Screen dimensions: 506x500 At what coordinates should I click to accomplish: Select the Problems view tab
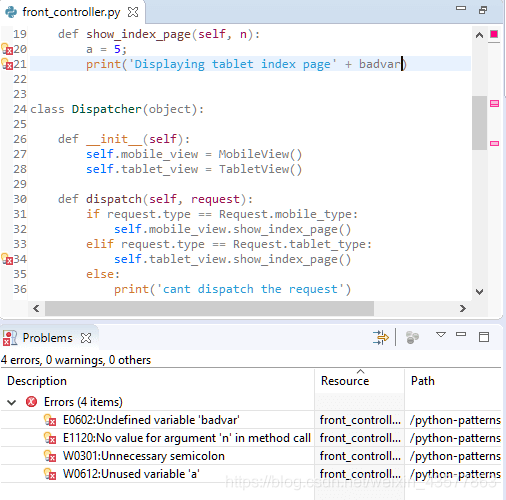(47, 338)
